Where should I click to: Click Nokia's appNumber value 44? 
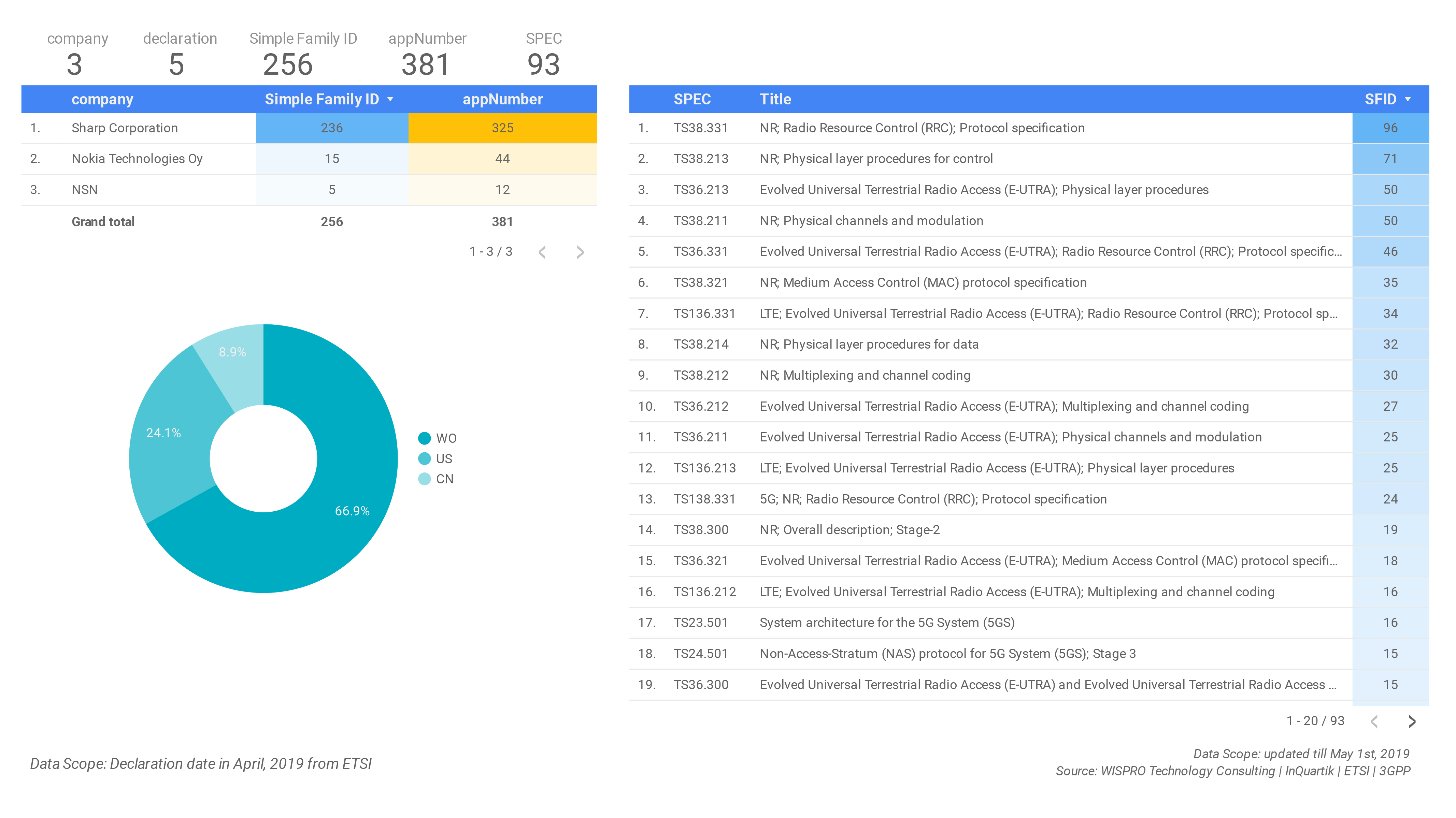pos(502,159)
